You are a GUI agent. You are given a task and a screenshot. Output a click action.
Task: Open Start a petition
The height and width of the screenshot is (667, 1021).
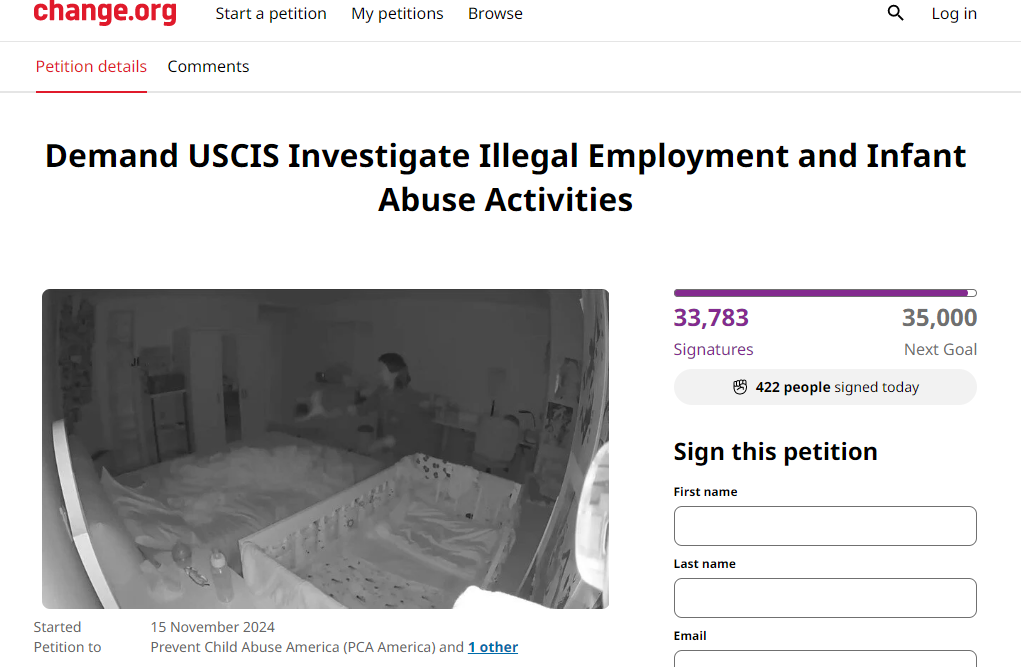(271, 14)
